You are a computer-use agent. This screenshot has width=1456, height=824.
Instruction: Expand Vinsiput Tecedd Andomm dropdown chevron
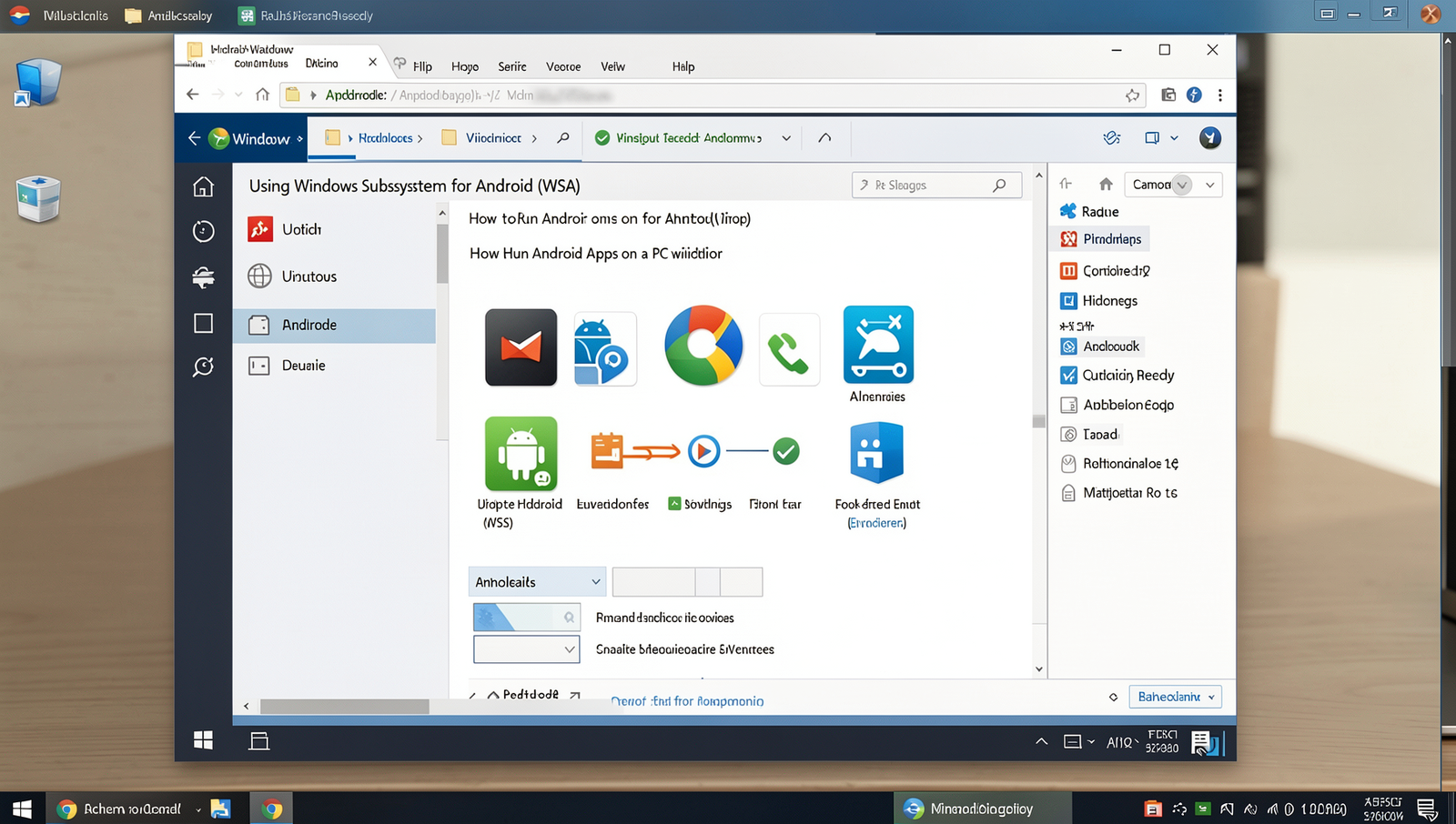pos(786,138)
